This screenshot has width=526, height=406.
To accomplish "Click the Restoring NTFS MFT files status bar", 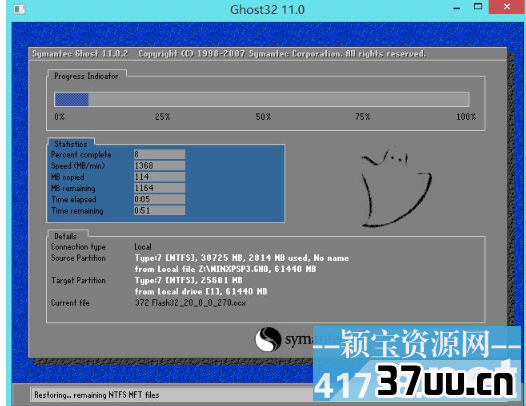I will pos(172,395).
